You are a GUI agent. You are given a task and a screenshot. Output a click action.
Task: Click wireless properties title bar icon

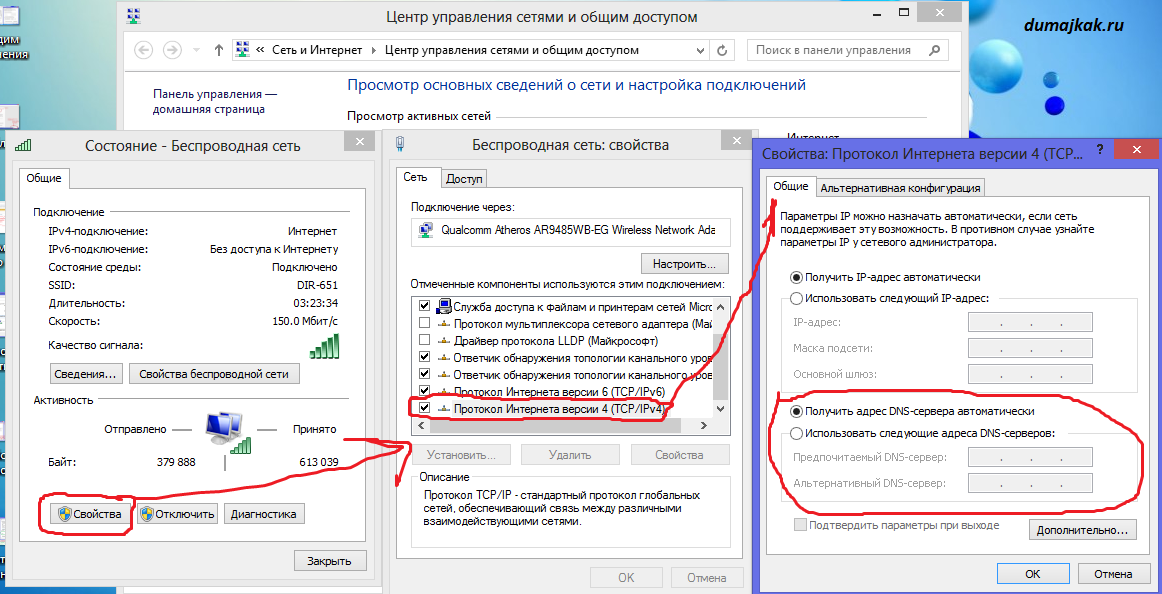pos(402,144)
